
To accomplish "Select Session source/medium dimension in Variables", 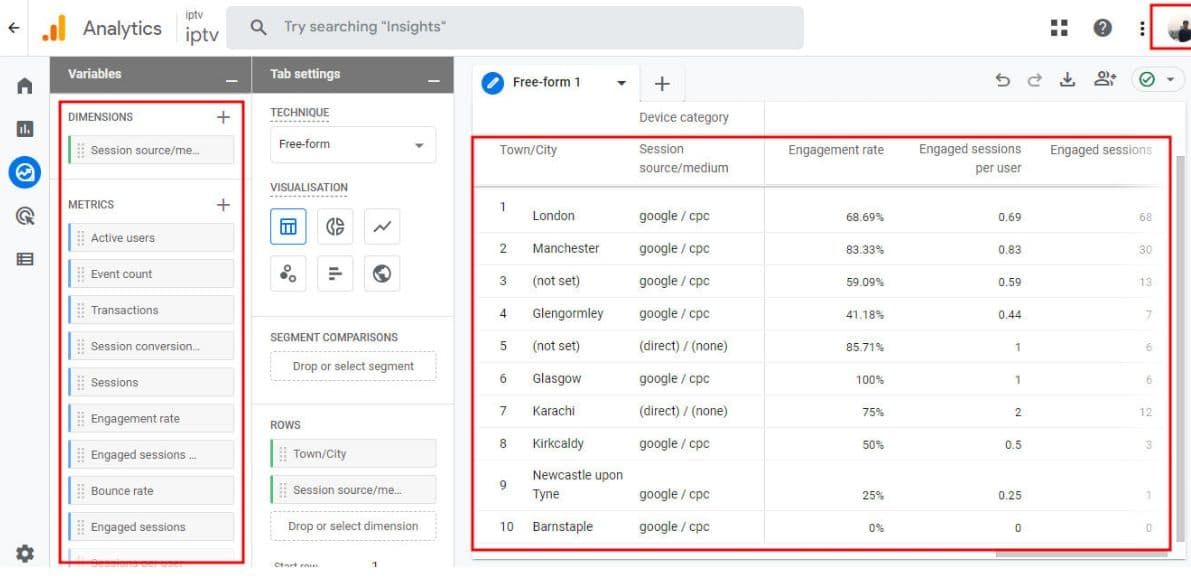I will [151, 150].
